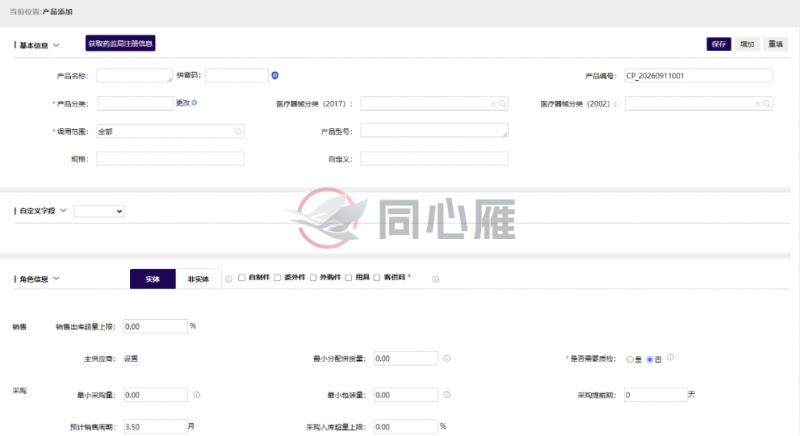Switch to the 非实体 tab

pyautogui.click(x=198, y=279)
